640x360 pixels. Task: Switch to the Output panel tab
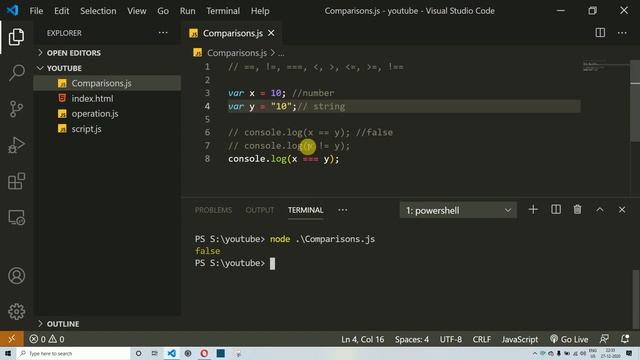pyautogui.click(x=260, y=210)
